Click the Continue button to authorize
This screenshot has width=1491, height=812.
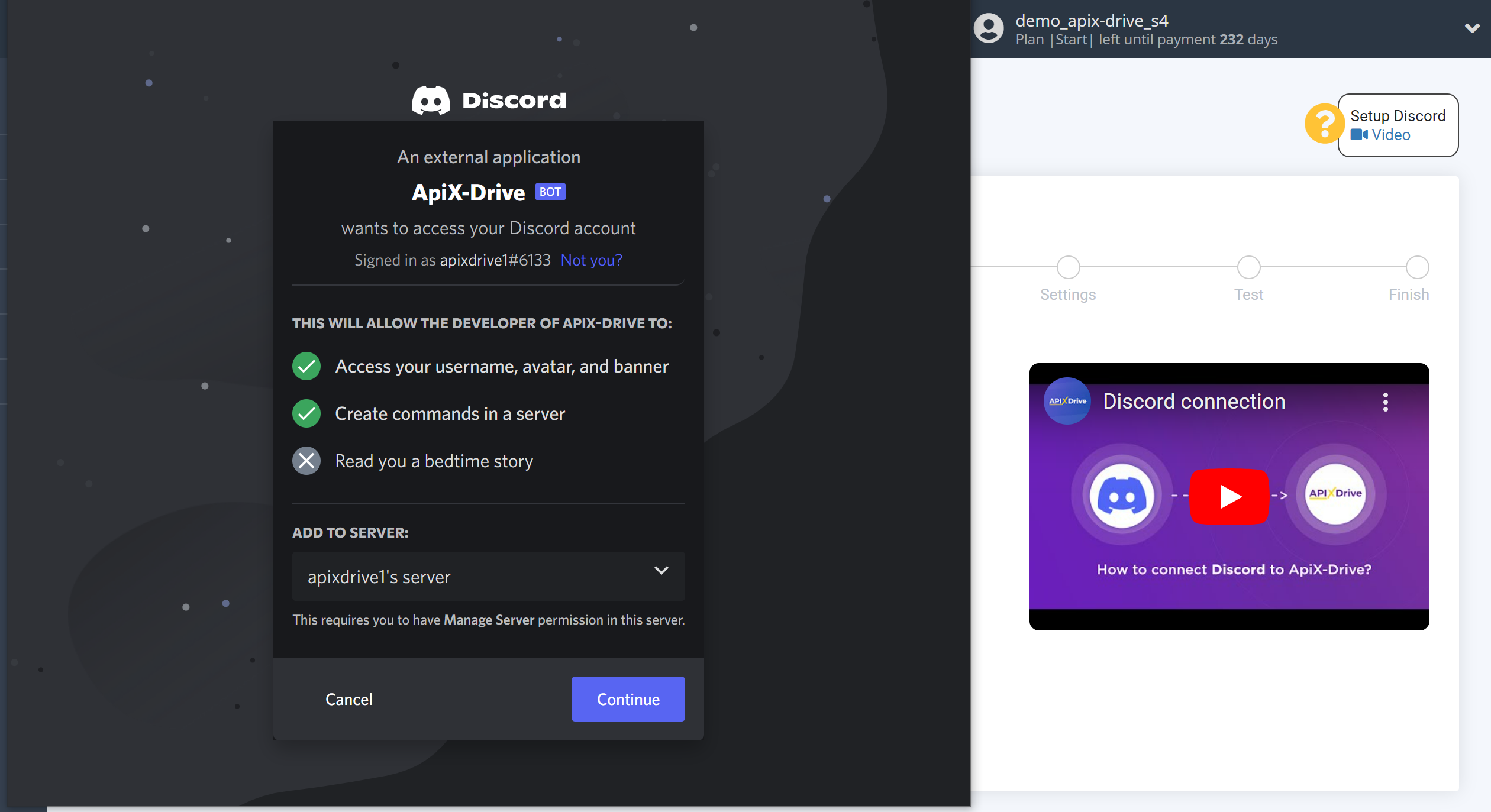[x=628, y=698]
